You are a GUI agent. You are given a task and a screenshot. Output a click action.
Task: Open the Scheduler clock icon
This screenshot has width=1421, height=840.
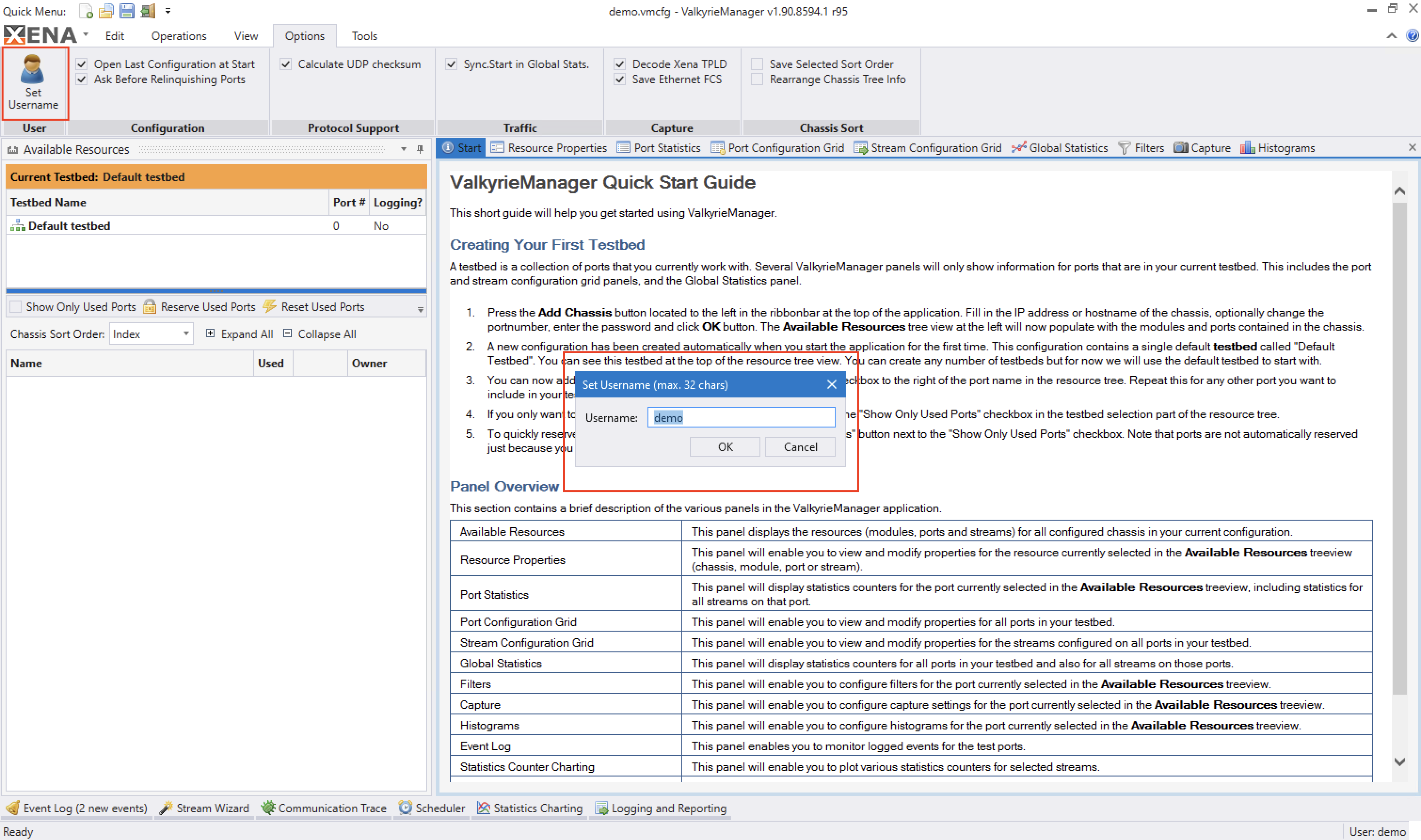coord(405,808)
